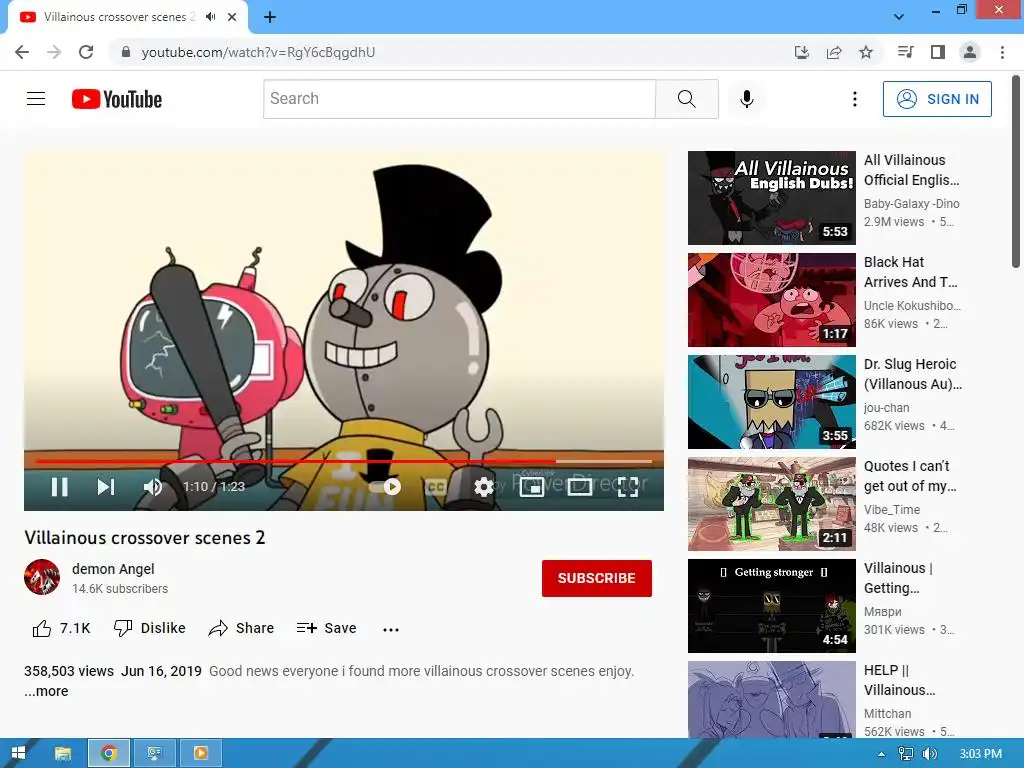Open Black Hat Arrives video thumbnail
This screenshot has width=1024, height=768.
[x=771, y=300]
